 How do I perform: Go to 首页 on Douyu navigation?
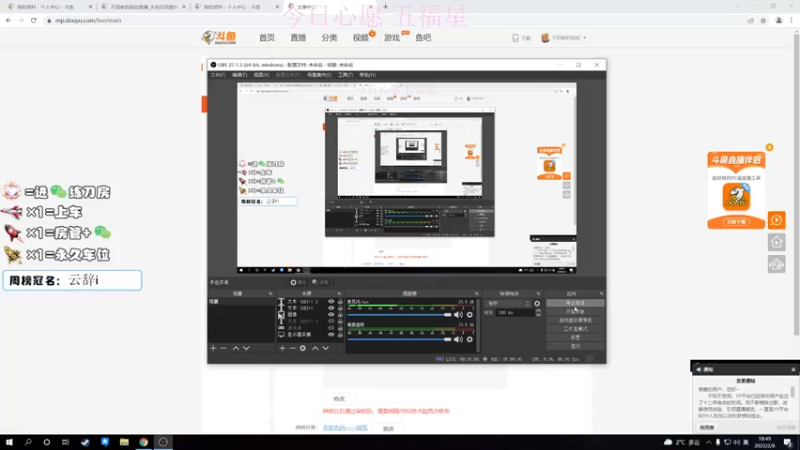tap(267, 38)
